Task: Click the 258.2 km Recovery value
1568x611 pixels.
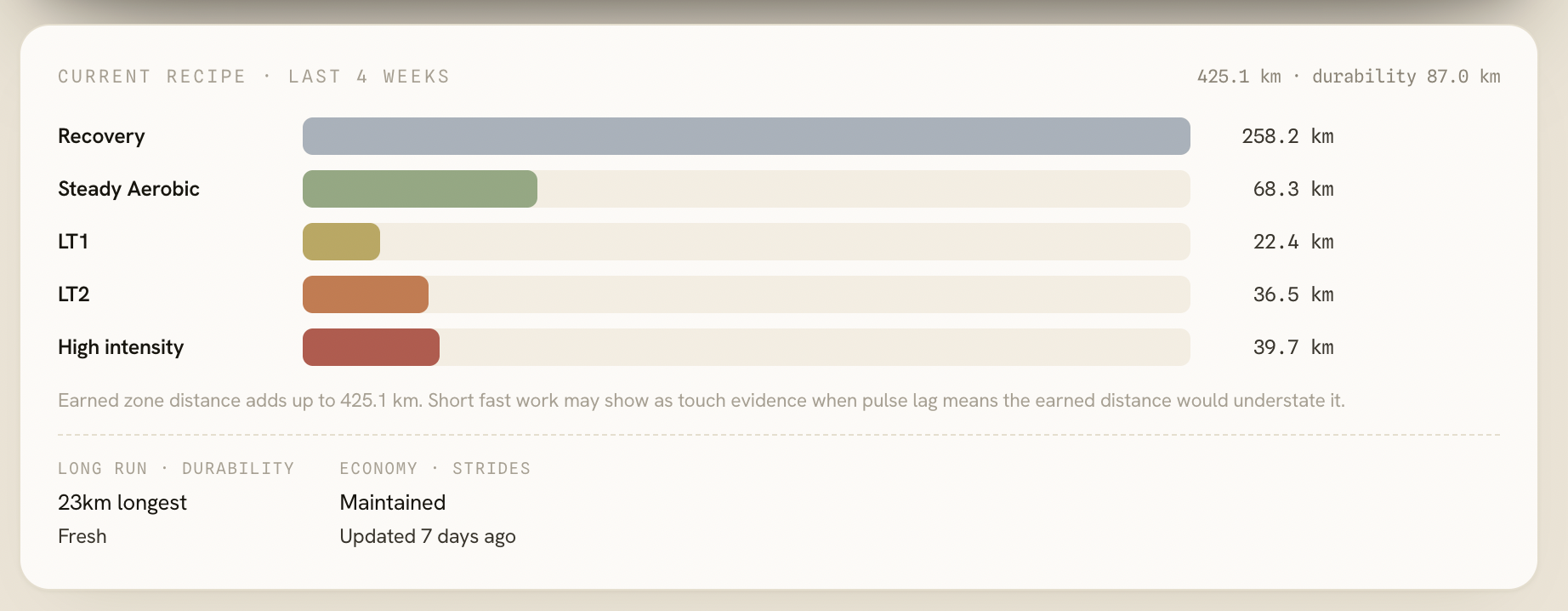Action: [1287, 136]
